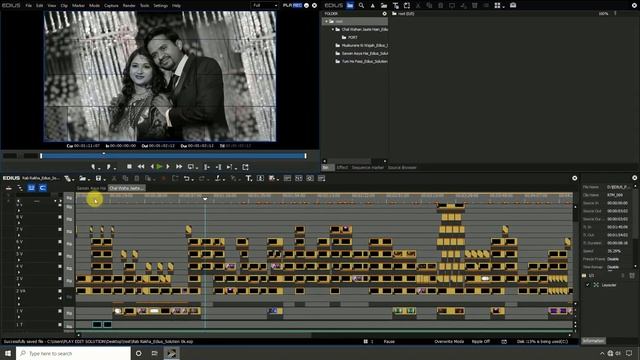640x360 pixels.
Task: Select the Tum Ho Paas folder in bin
Action: 362,61
